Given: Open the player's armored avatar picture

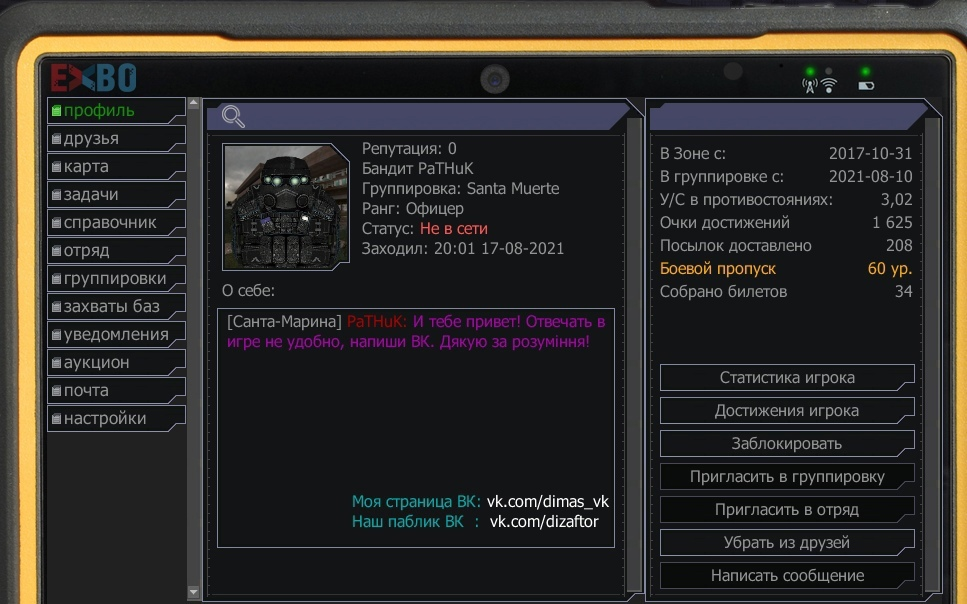Looking at the screenshot, I should pyautogui.click(x=286, y=207).
